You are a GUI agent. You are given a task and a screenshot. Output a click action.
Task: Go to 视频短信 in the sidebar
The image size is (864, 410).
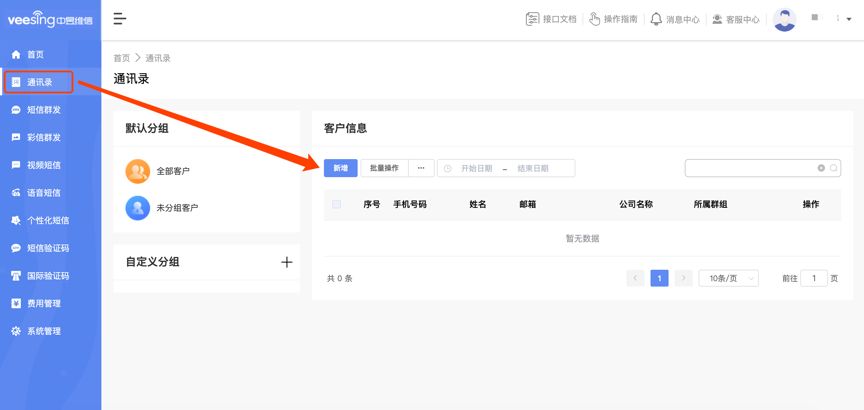tap(44, 165)
